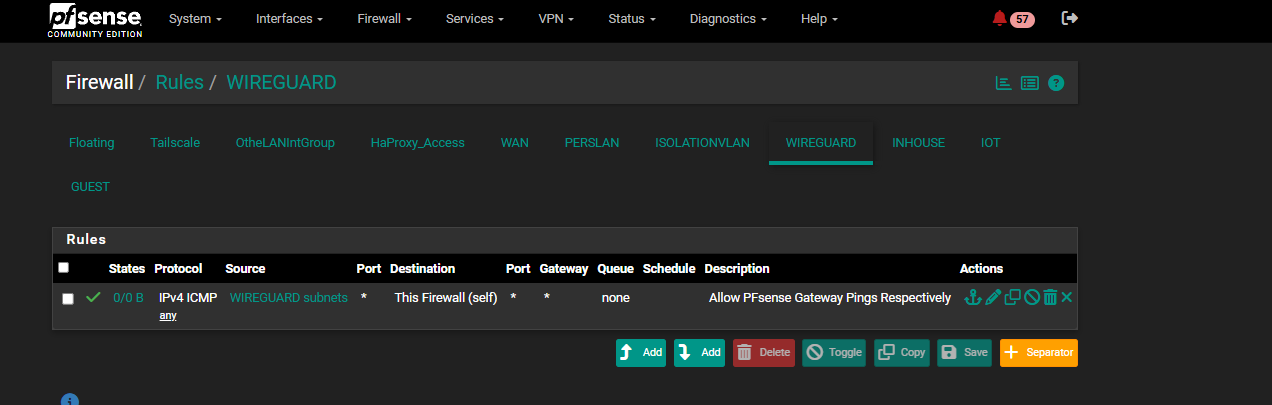Select the WIREGUARD tab

821,143
